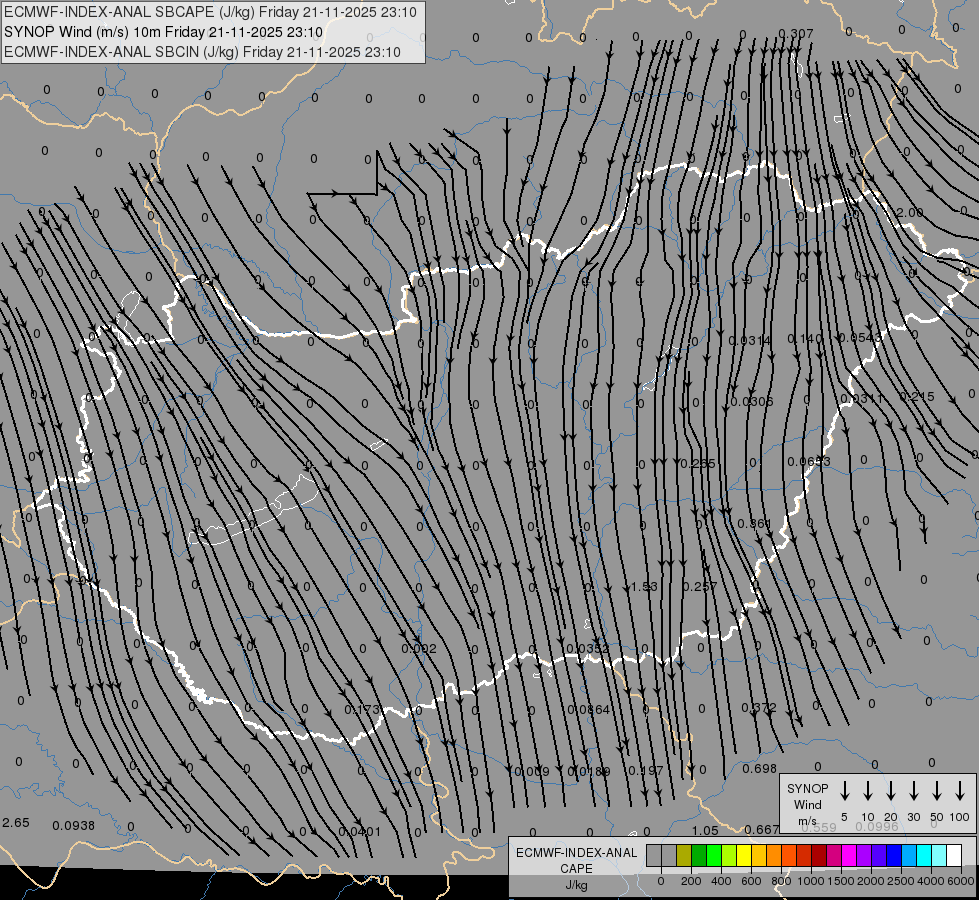Pick the dark green CAPE legend swatch
Image resolution: width=979 pixels, height=900 pixels.
point(699,855)
